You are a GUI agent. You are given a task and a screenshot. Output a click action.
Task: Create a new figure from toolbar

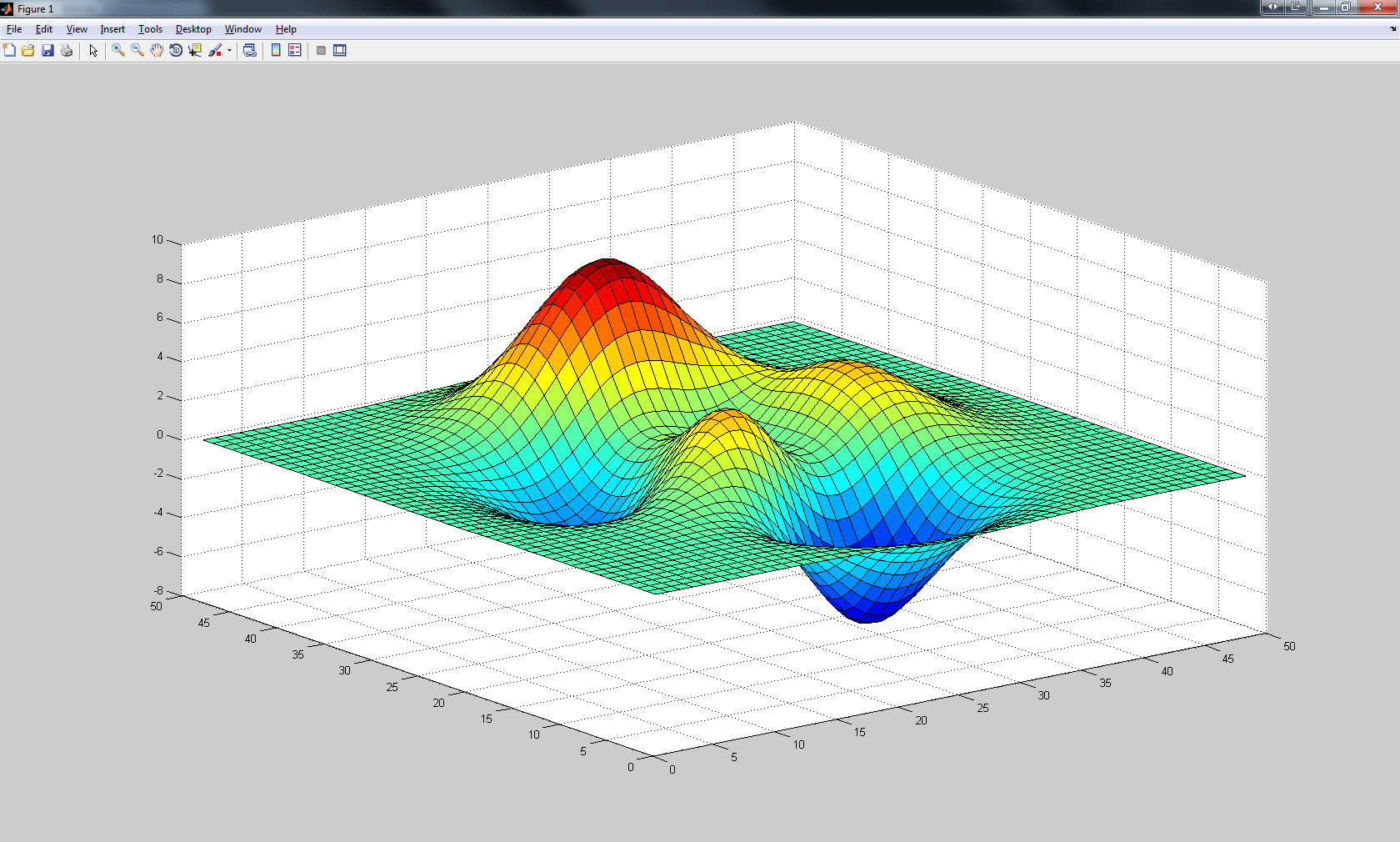coord(9,51)
